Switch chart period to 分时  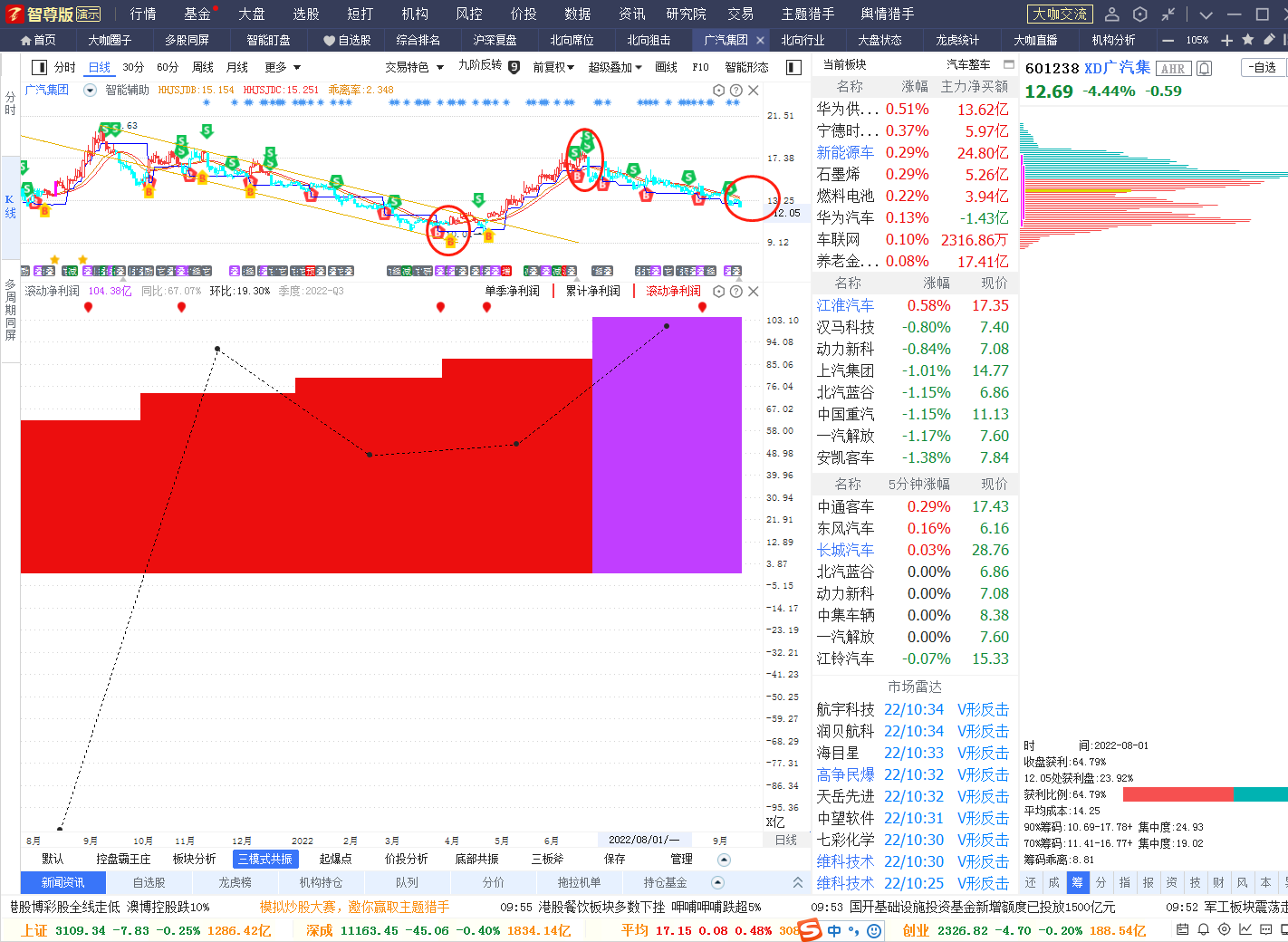point(64,67)
